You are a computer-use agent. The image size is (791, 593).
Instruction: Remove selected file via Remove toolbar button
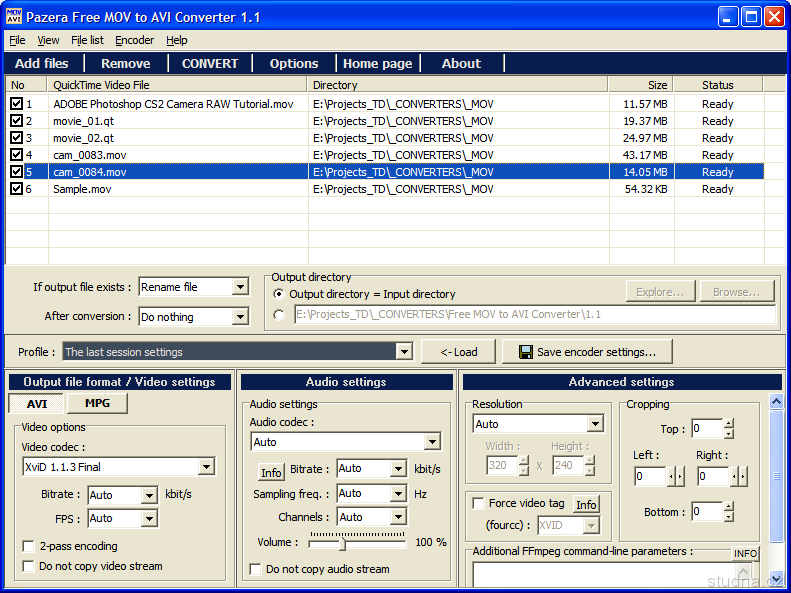point(126,63)
